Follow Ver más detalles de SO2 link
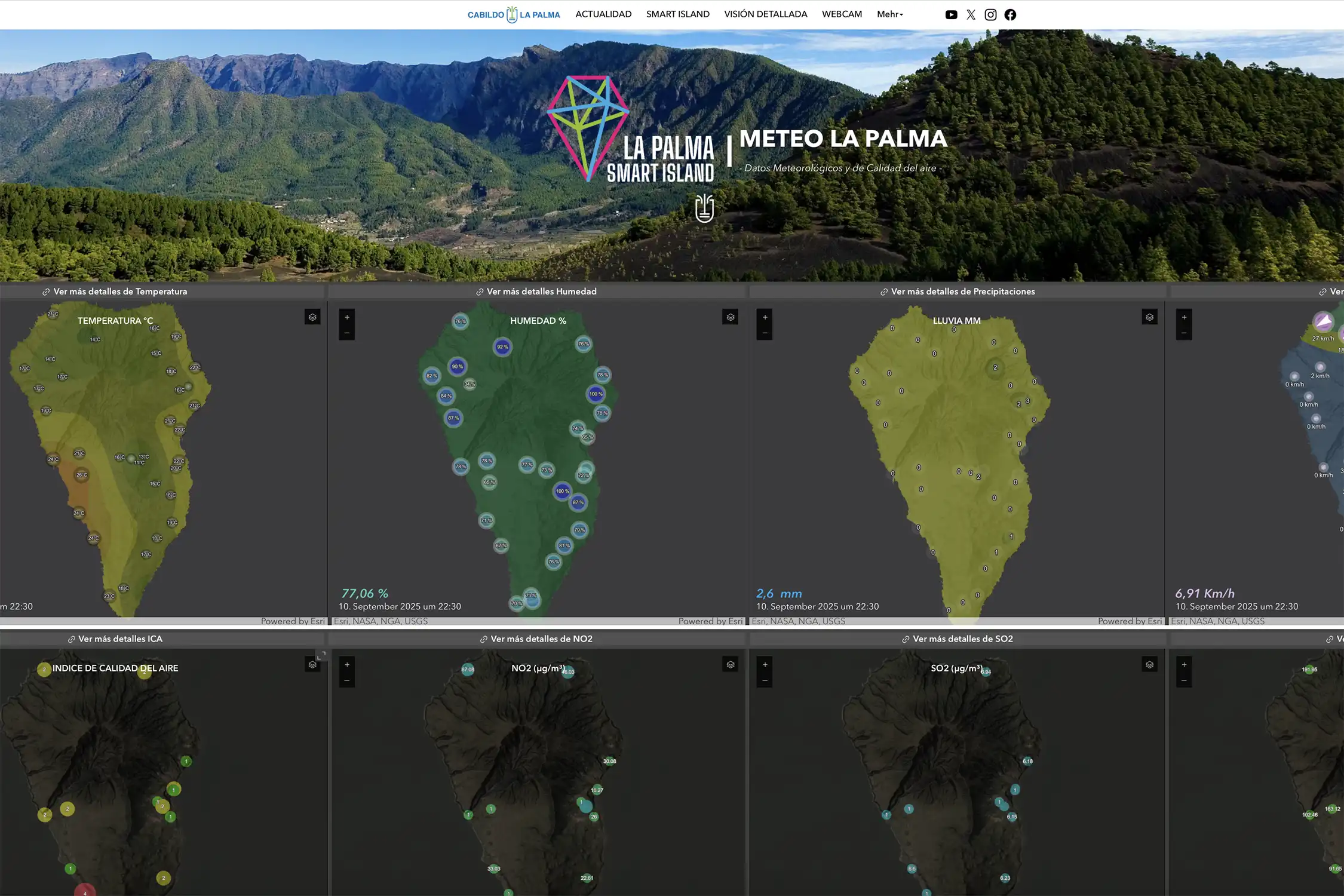Screen dimensions: 1344x896 point(963,639)
